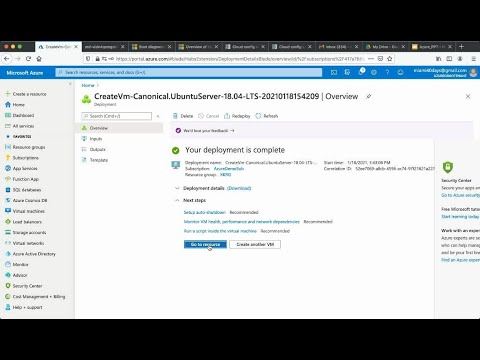This screenshot has height=360, width=480.
Task: Switch to the Boot diagnostics browser tab
Action: point(151,47)
